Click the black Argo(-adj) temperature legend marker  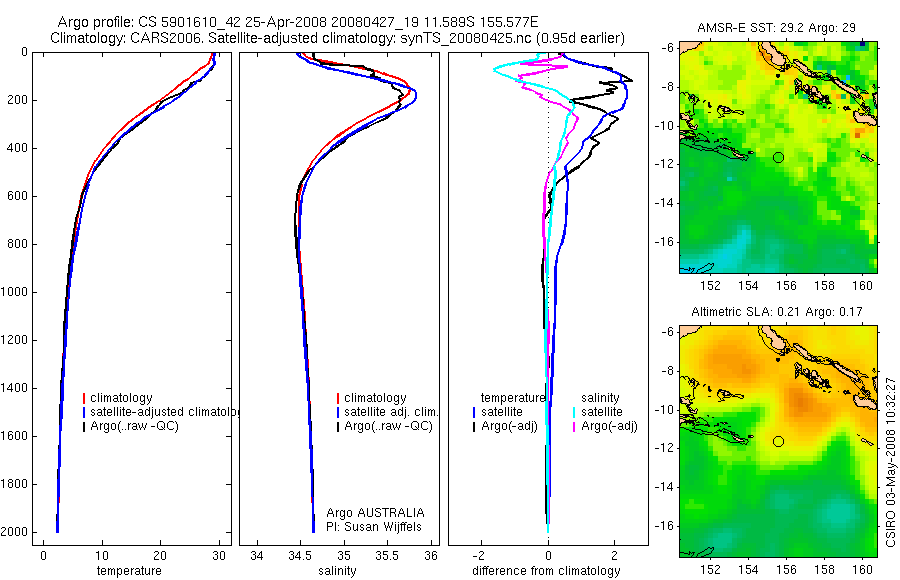click(474, 426)
